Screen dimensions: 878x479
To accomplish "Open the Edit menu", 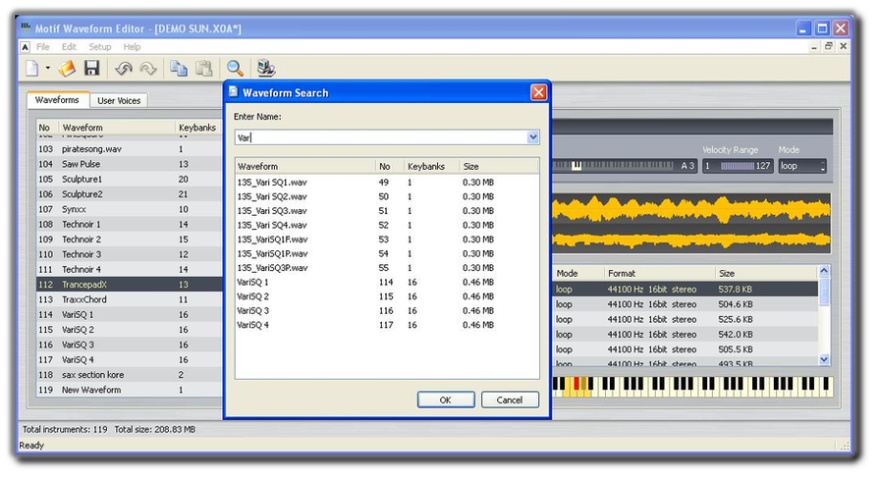I will coord(69,47).
